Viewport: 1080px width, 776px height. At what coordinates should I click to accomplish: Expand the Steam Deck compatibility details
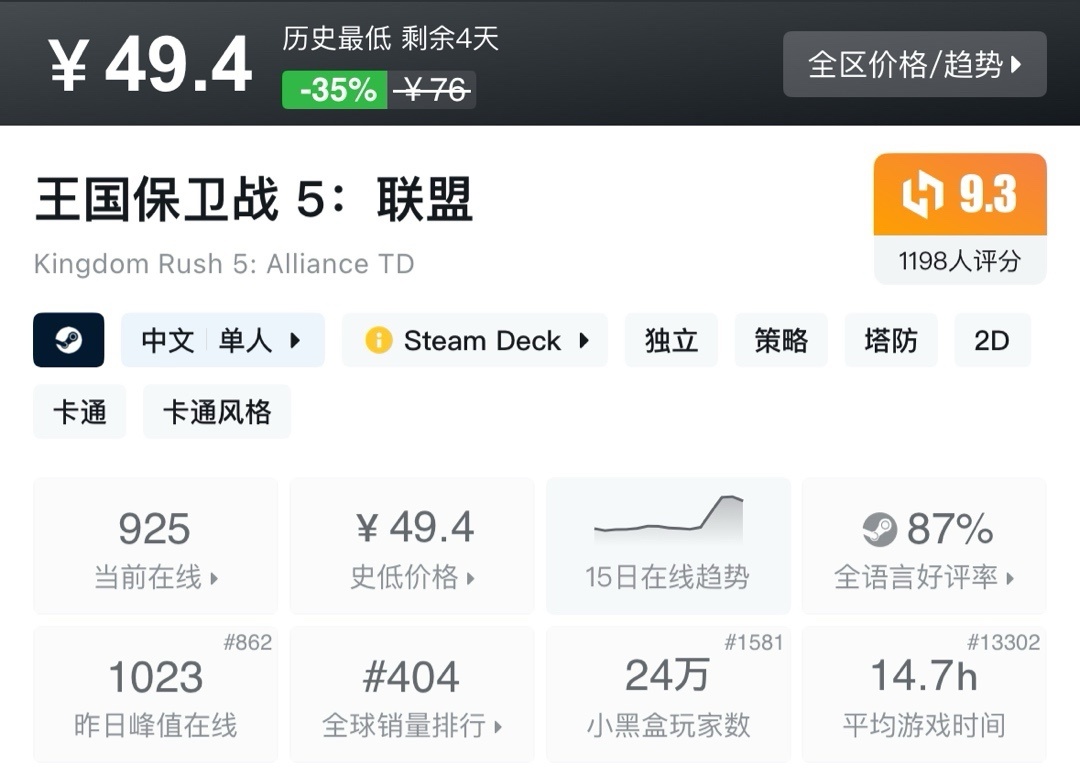tap(474, 340)
